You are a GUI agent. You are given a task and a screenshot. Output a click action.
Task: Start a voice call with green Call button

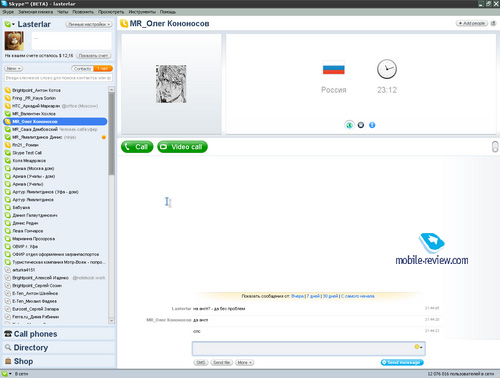[x=137, y=147]
